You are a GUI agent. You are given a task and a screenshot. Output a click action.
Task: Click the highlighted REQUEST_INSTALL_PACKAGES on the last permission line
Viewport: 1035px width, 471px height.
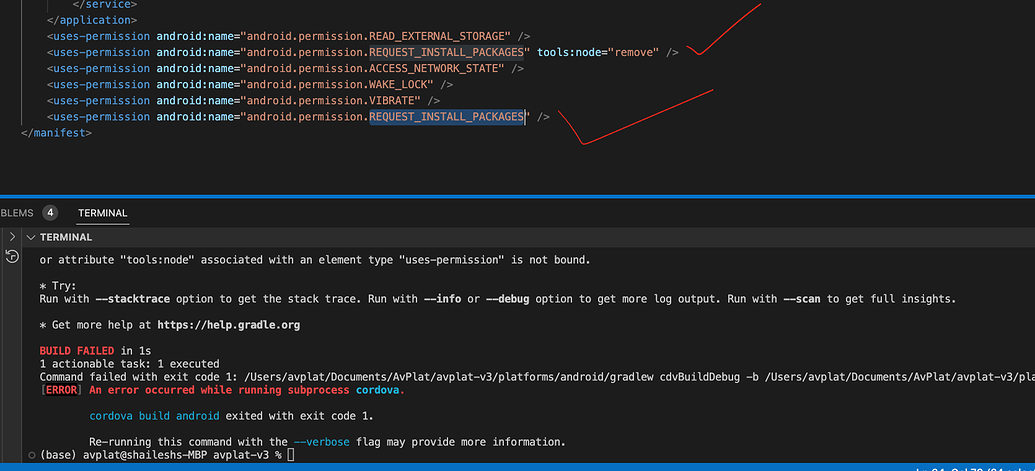[447, 117]
